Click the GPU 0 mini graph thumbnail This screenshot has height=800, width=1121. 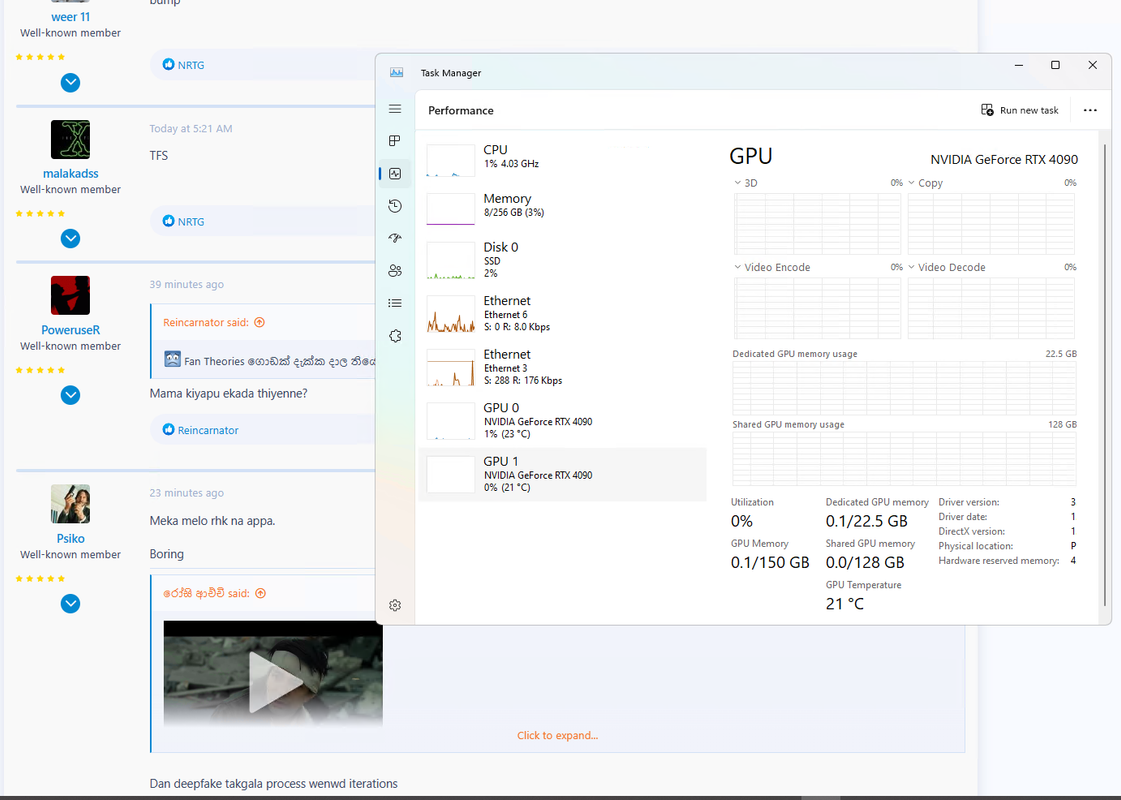pyautogui.click(x=450, y=421)
